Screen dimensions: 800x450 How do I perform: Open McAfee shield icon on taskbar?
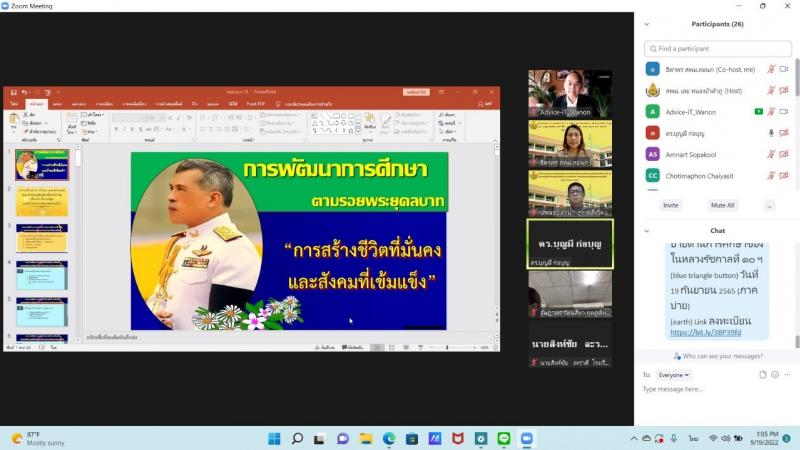[x=458, y=439]
